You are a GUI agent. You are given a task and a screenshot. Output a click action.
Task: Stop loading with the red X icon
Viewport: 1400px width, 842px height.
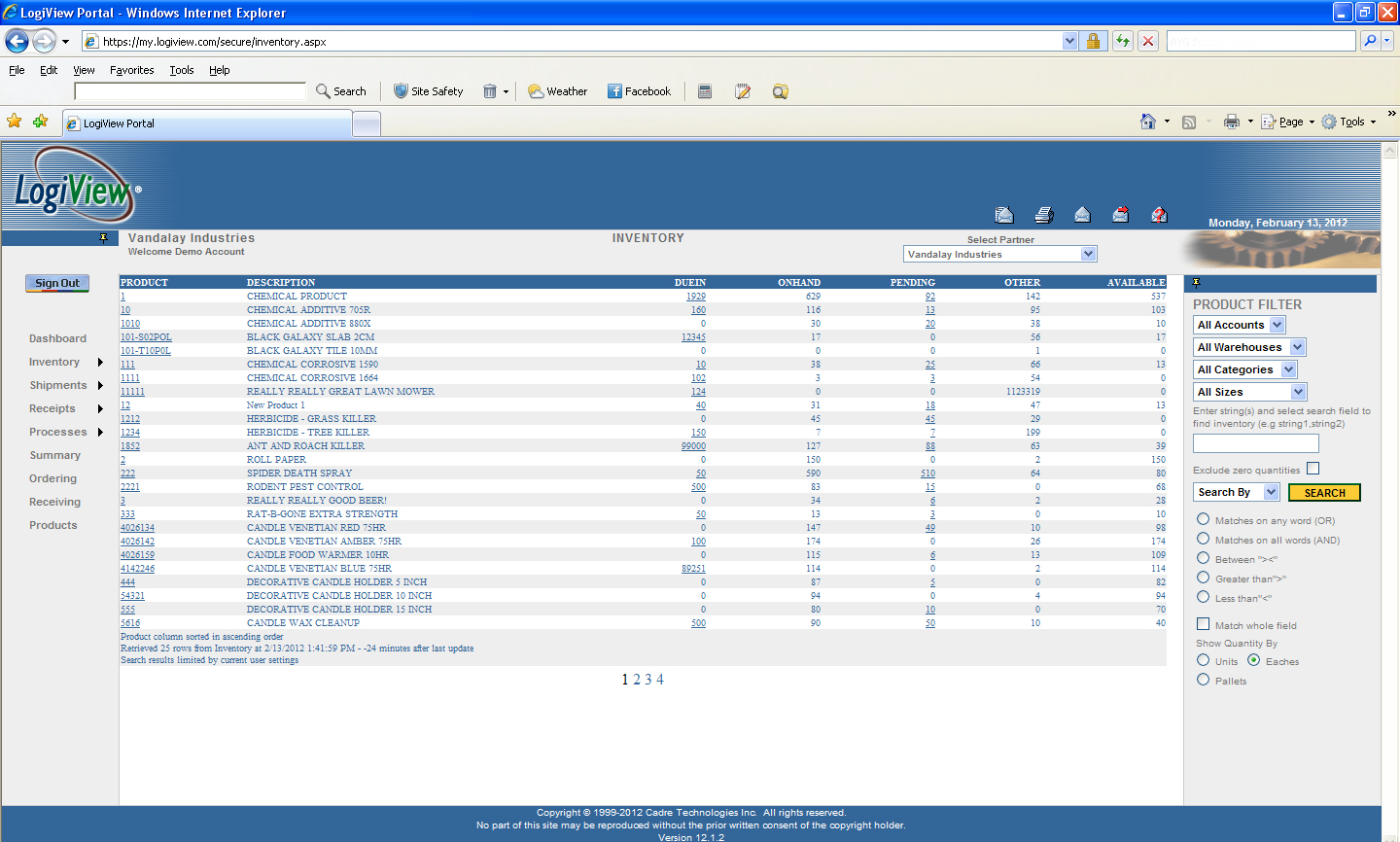[x=1148, y=41]
